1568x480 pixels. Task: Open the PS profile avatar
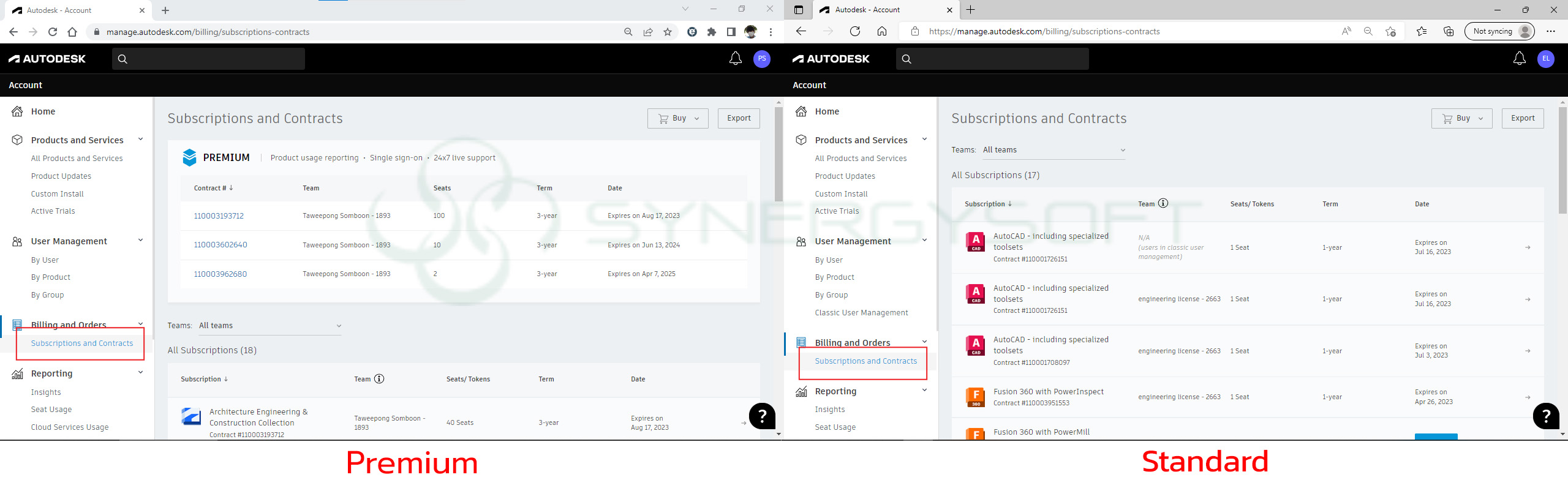[x=761, y=59]
